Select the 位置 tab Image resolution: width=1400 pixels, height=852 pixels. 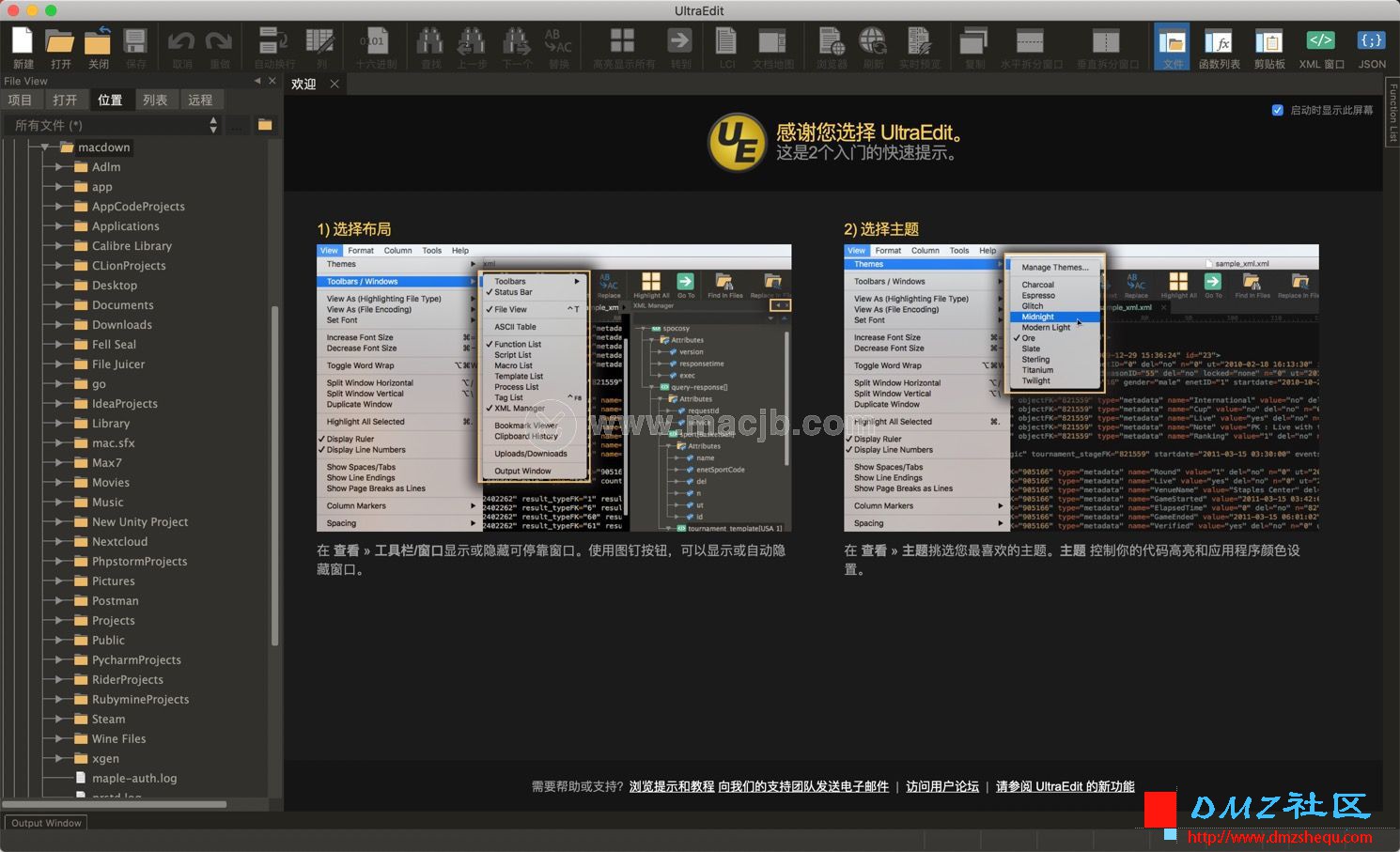pos(110,100)
